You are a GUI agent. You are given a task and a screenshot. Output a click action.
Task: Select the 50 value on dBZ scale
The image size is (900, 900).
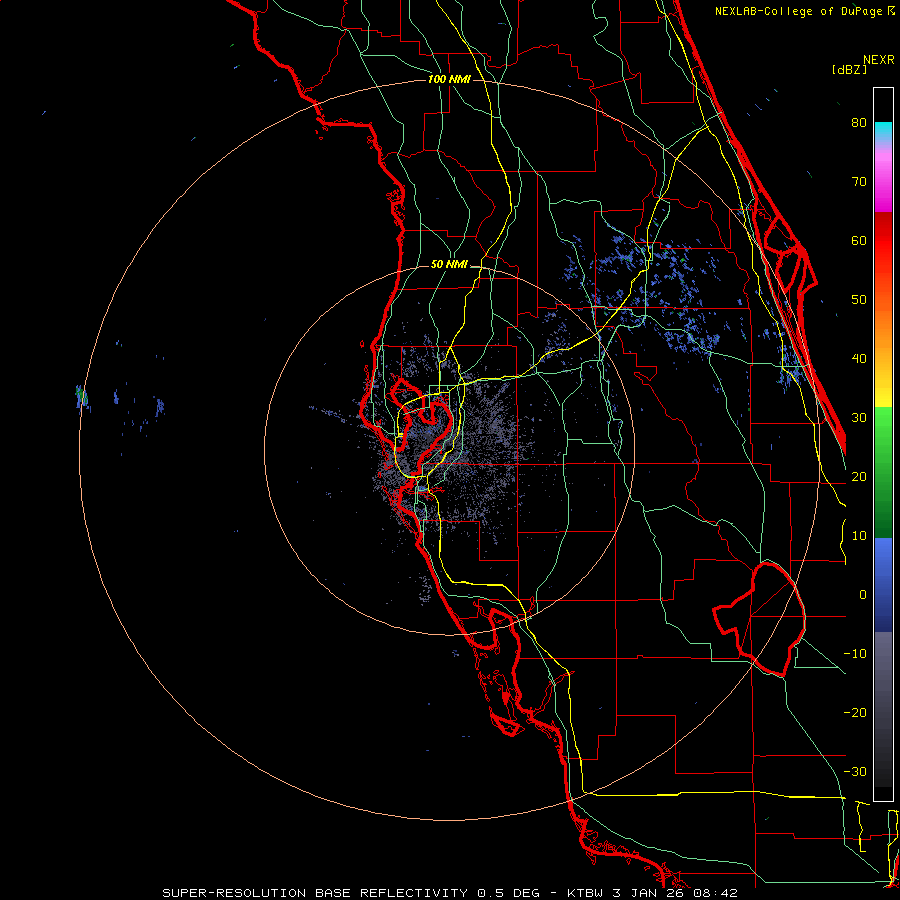[859, 300]
